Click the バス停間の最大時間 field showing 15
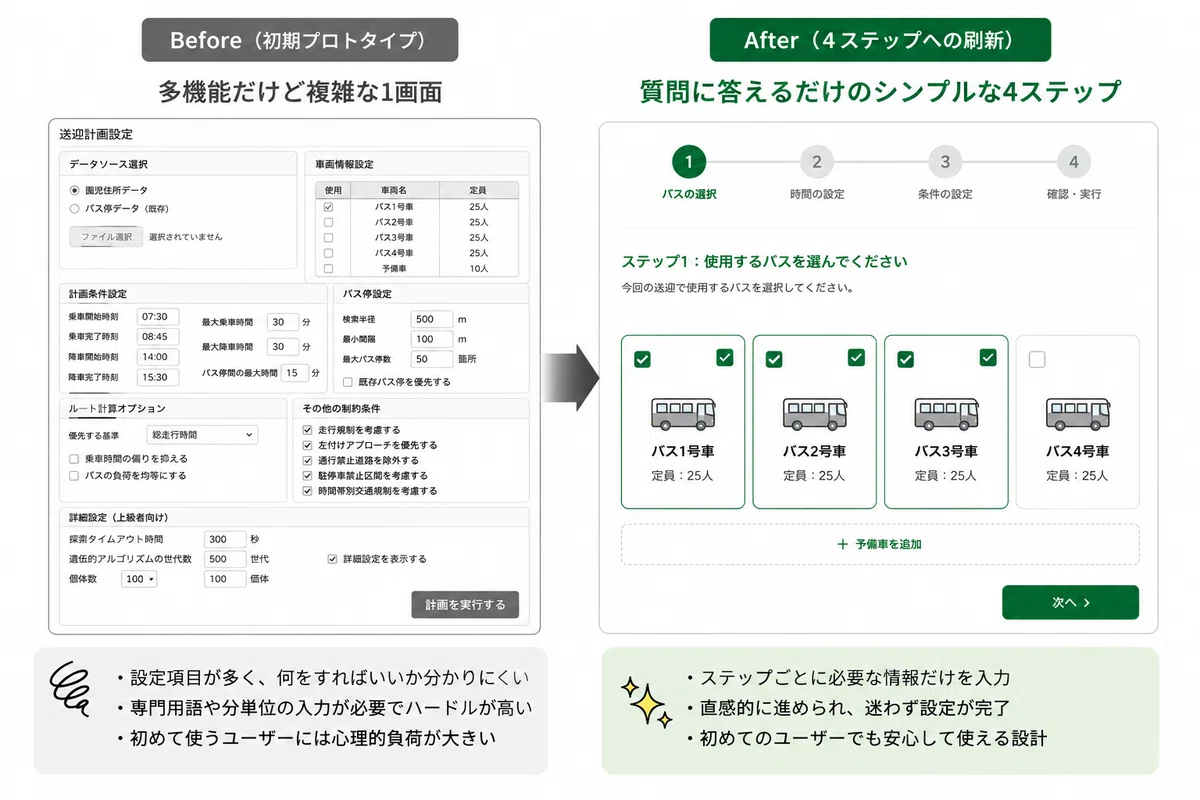 pyautogui.click(x=294, y=373)
